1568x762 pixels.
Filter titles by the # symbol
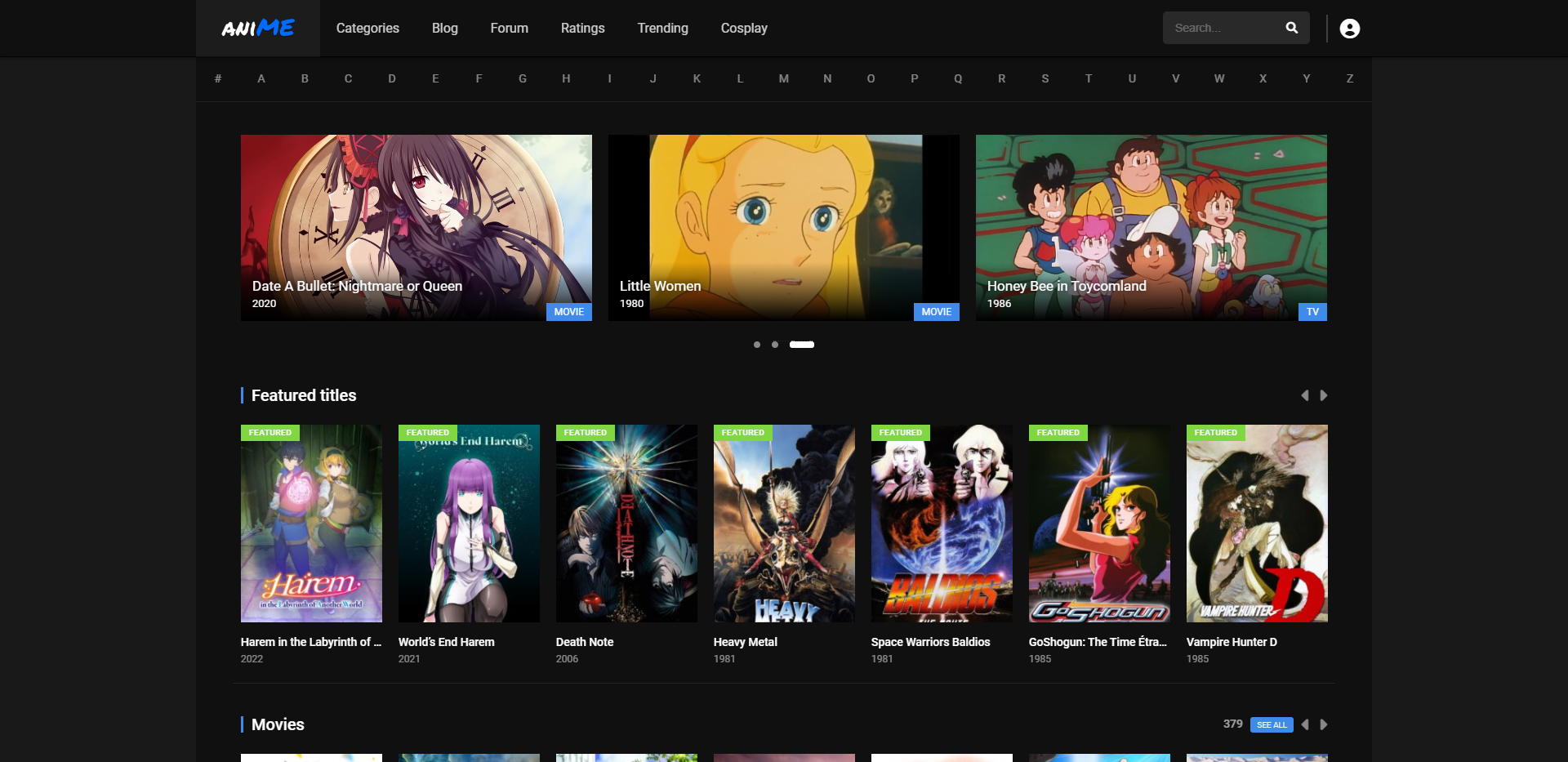coord(218,78)
